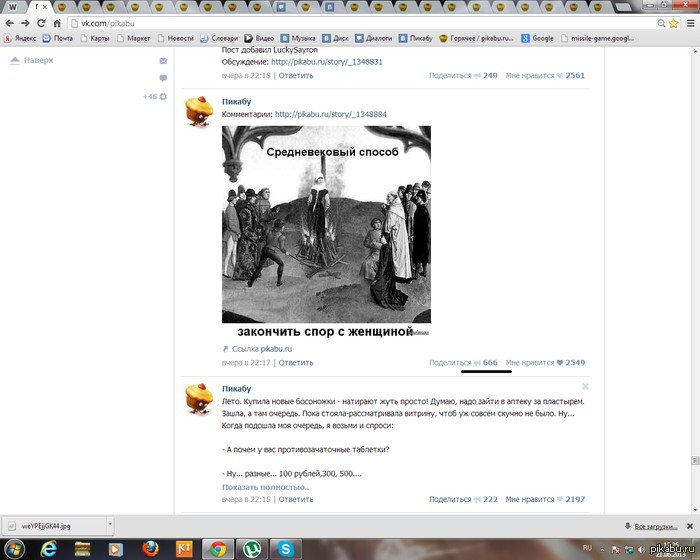Reload the page with the refresh icon
The image size is (700, 560).
tap(41, 23)
